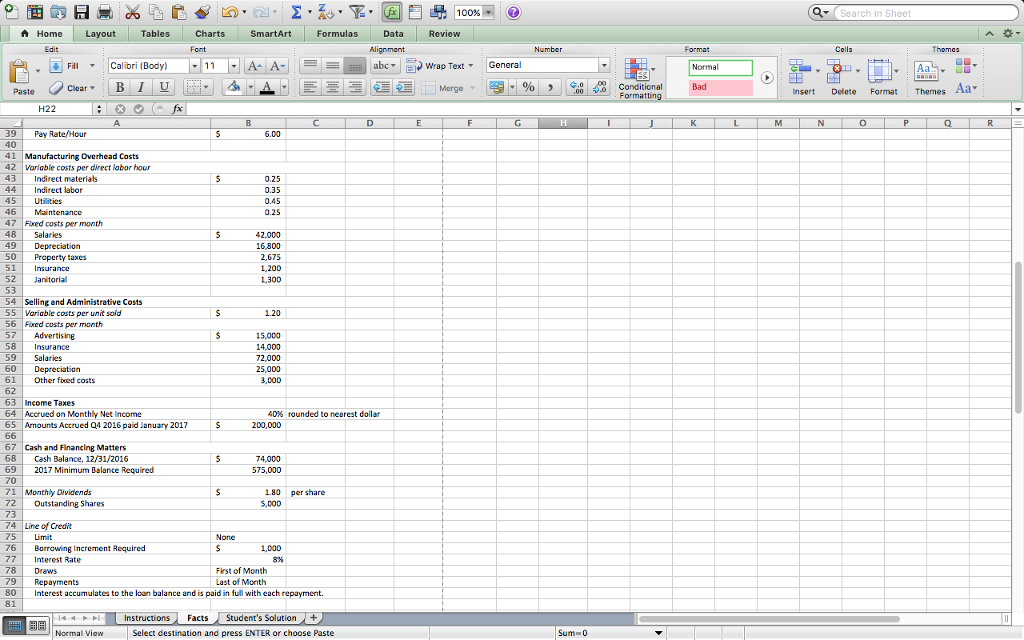This screenshot has width=1024, height=640.
Task: Open the font size dropdown
Action: pos(234,66)
